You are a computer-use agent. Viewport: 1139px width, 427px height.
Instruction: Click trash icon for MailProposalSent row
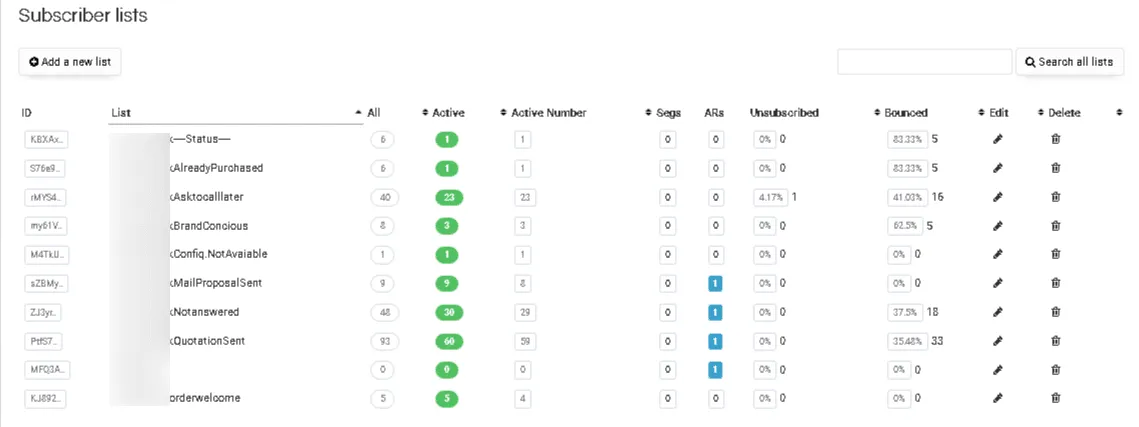coord(1056,283)
